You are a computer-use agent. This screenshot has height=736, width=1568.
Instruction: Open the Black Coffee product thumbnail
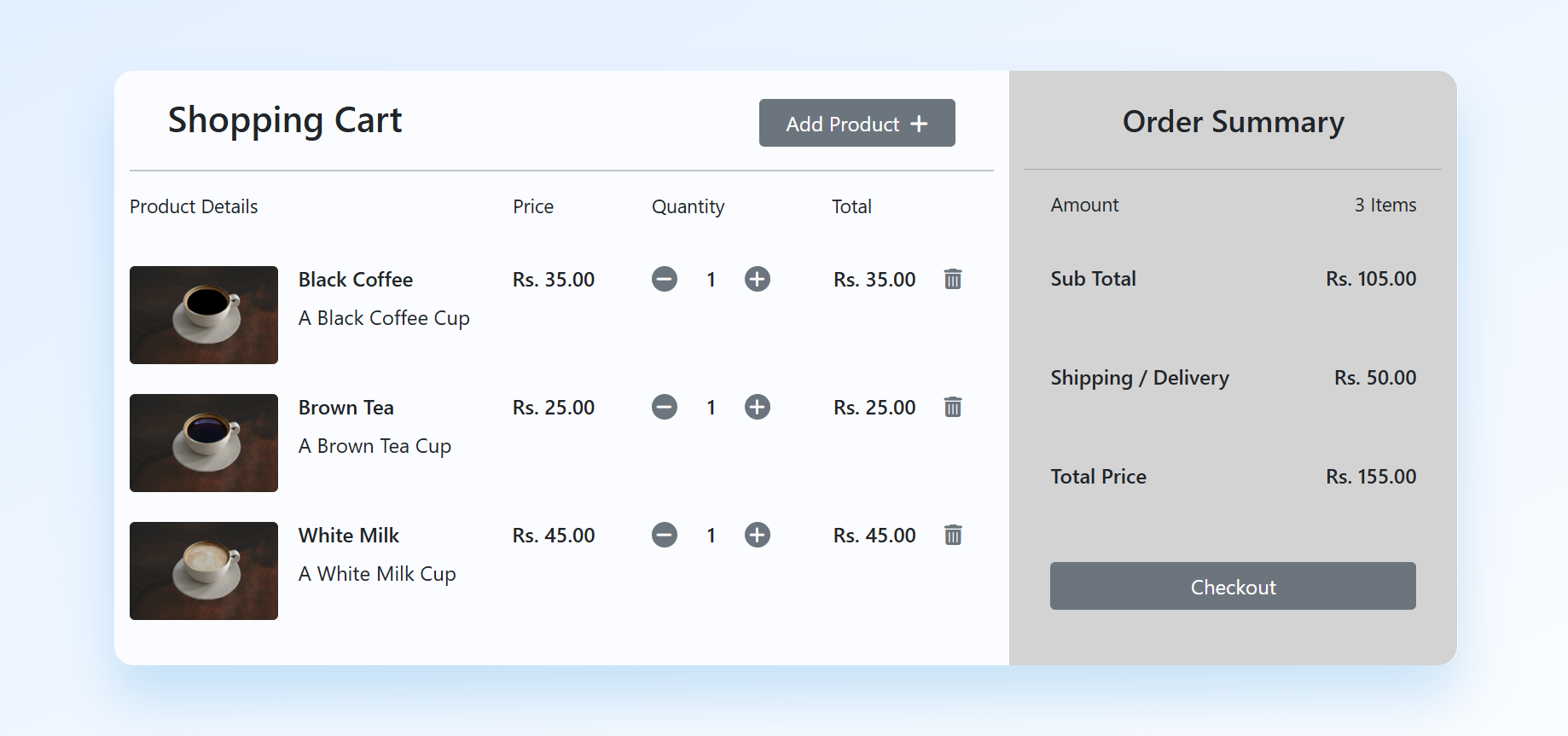pyautogui.click(x=204, y=315)
